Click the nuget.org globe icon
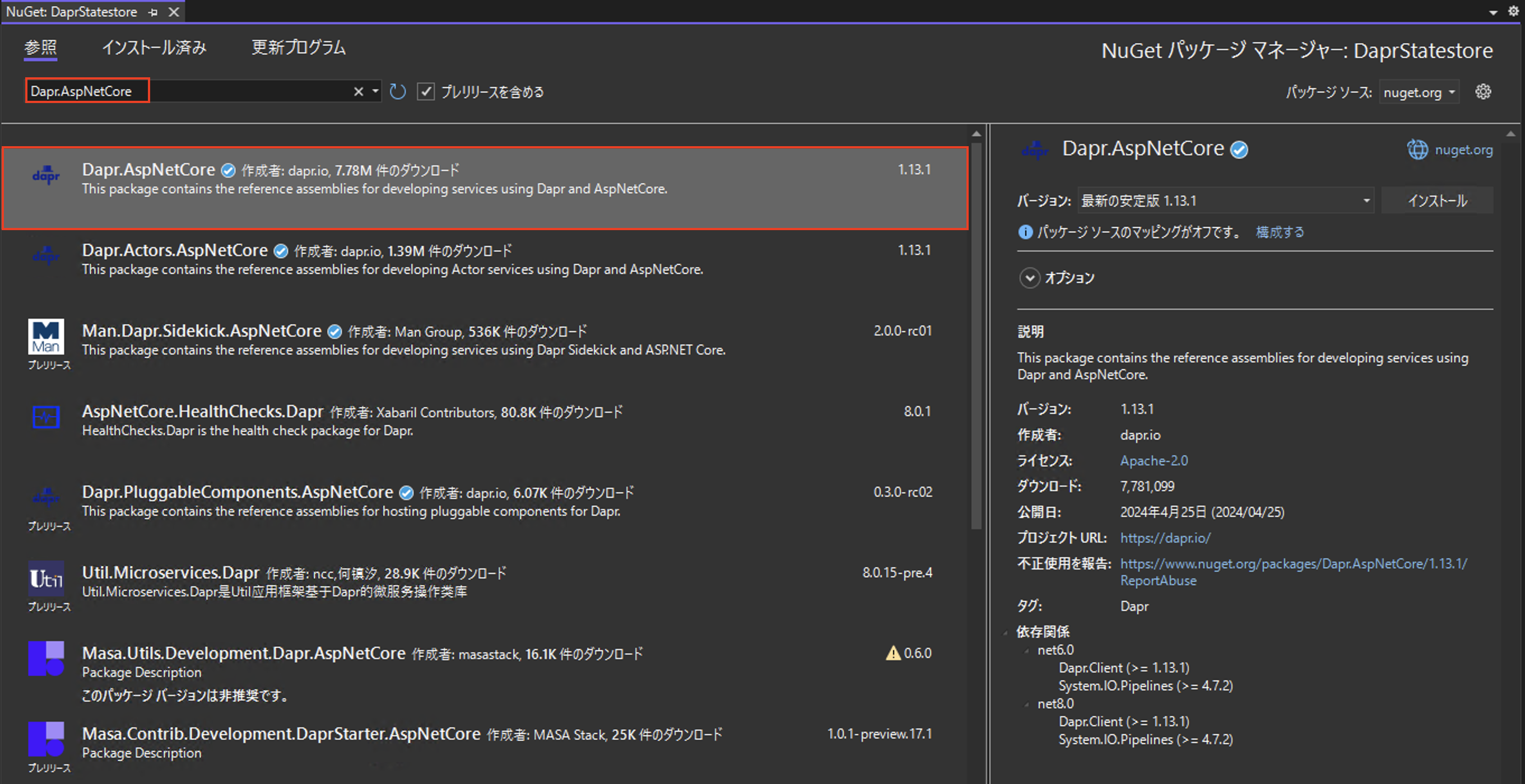This screenshot has height=784, width=1525. (x=1417, y=150)
